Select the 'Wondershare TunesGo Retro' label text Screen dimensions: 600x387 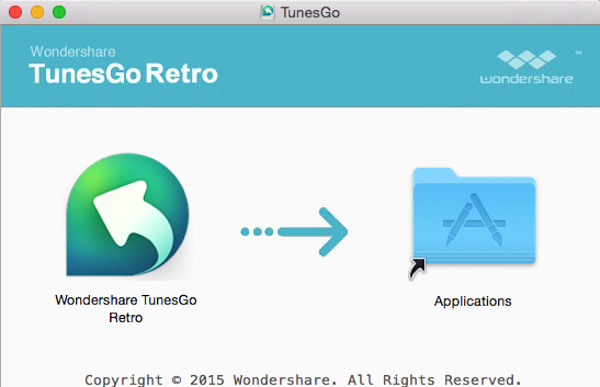(126, 309)
